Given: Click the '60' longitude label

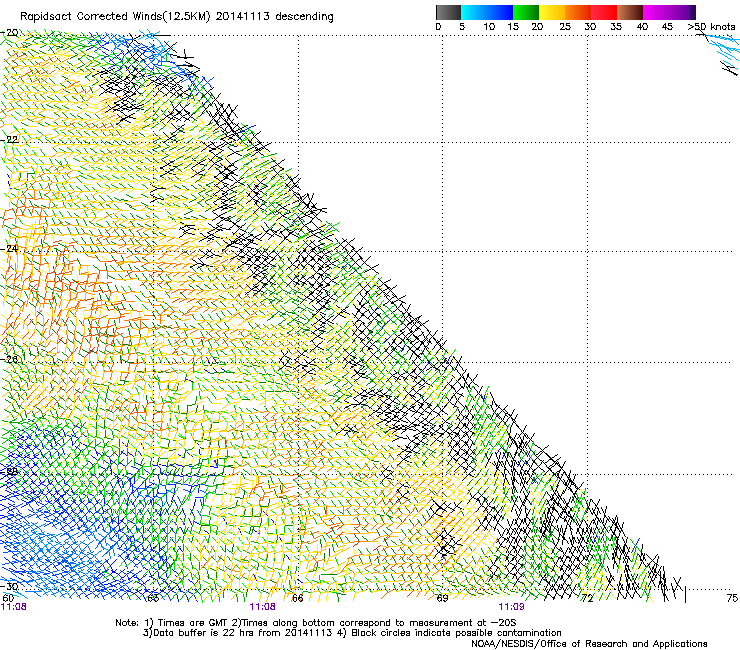Looking at the screenshot, I should pyautogui.click(x=8, y=598).
